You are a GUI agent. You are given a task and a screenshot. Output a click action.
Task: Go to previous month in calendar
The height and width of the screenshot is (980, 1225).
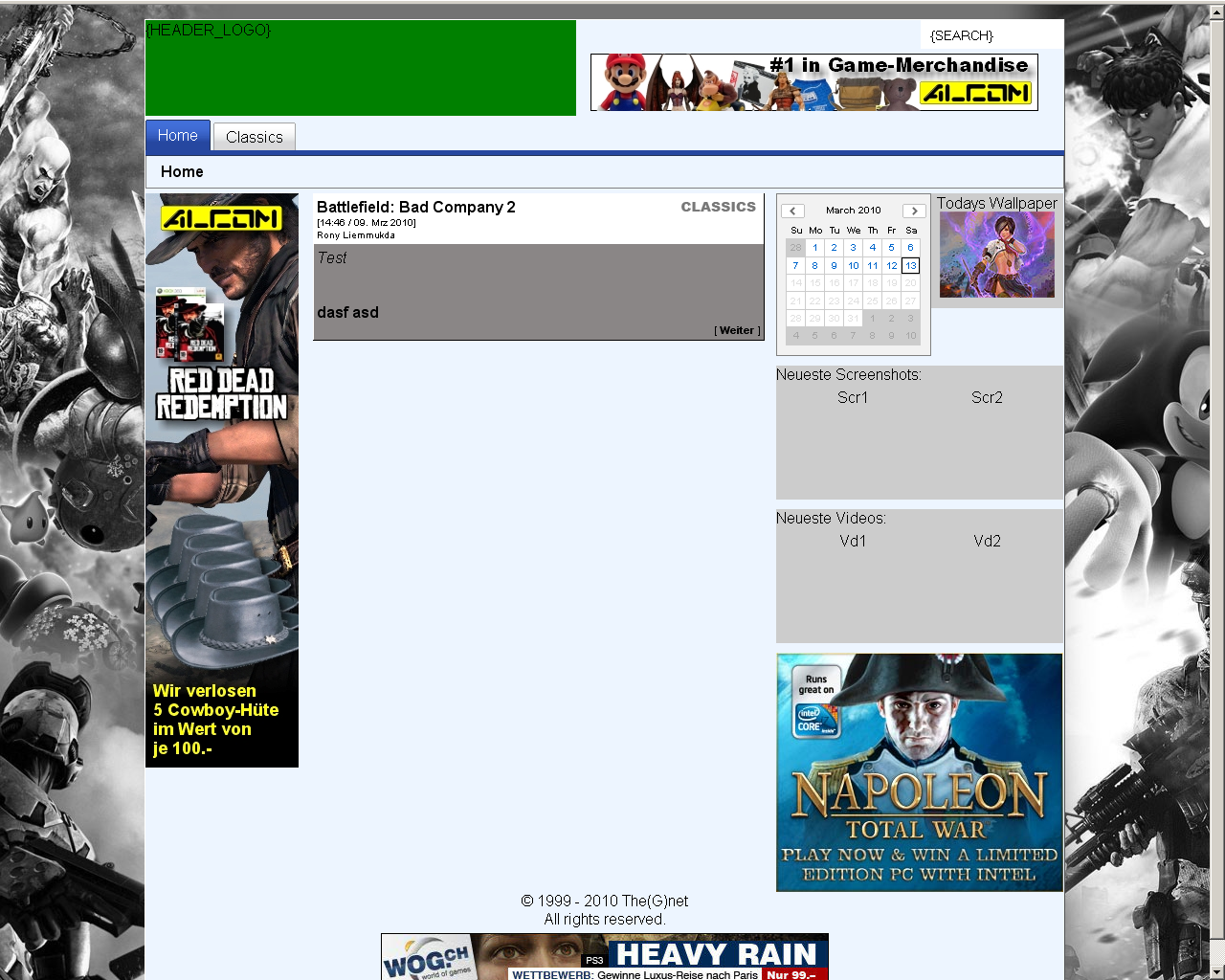(792, 211)
